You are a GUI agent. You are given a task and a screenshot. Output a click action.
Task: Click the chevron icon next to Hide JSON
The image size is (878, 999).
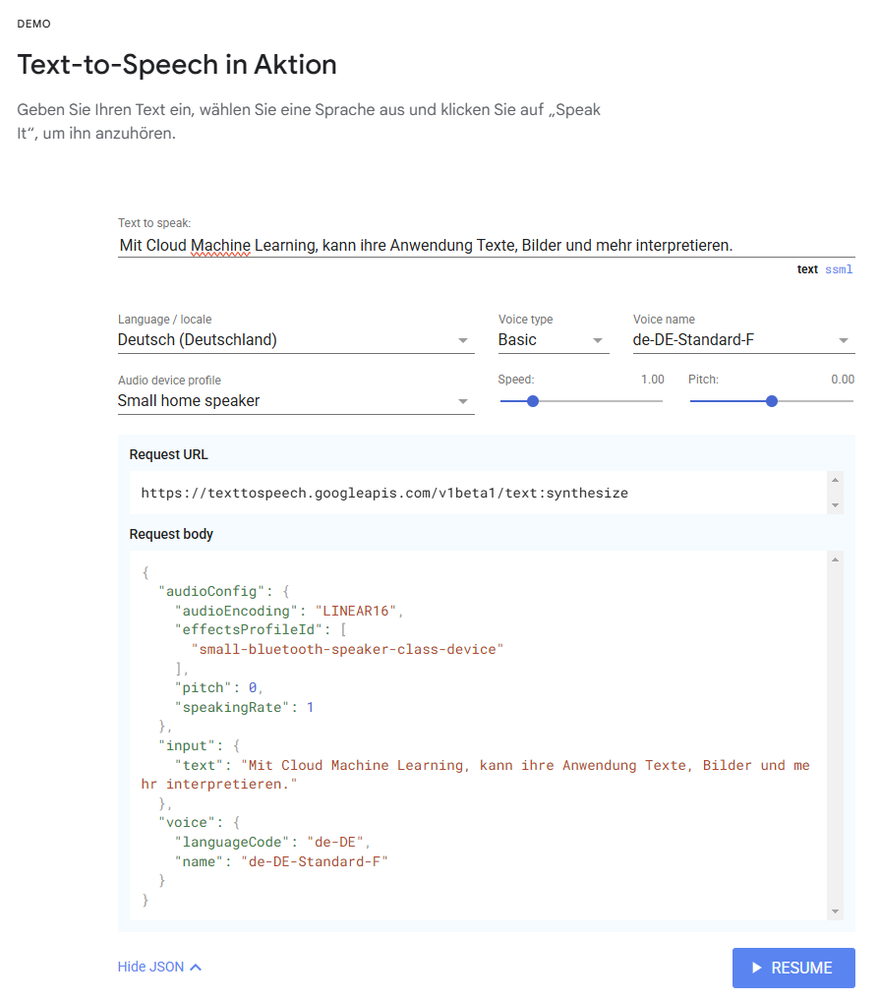196,968
